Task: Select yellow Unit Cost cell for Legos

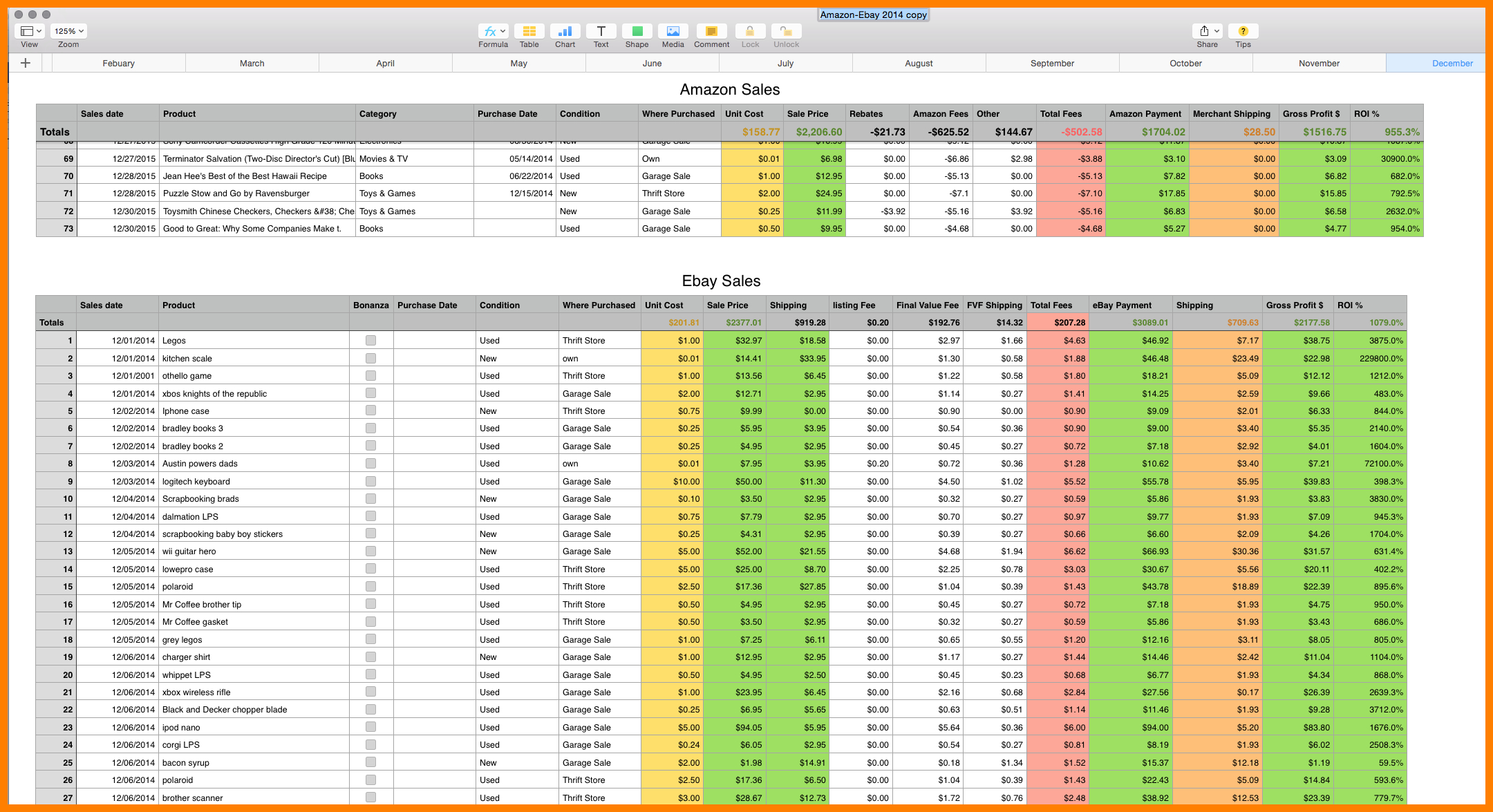Action: pyautogui.click(x=672, y=340)
